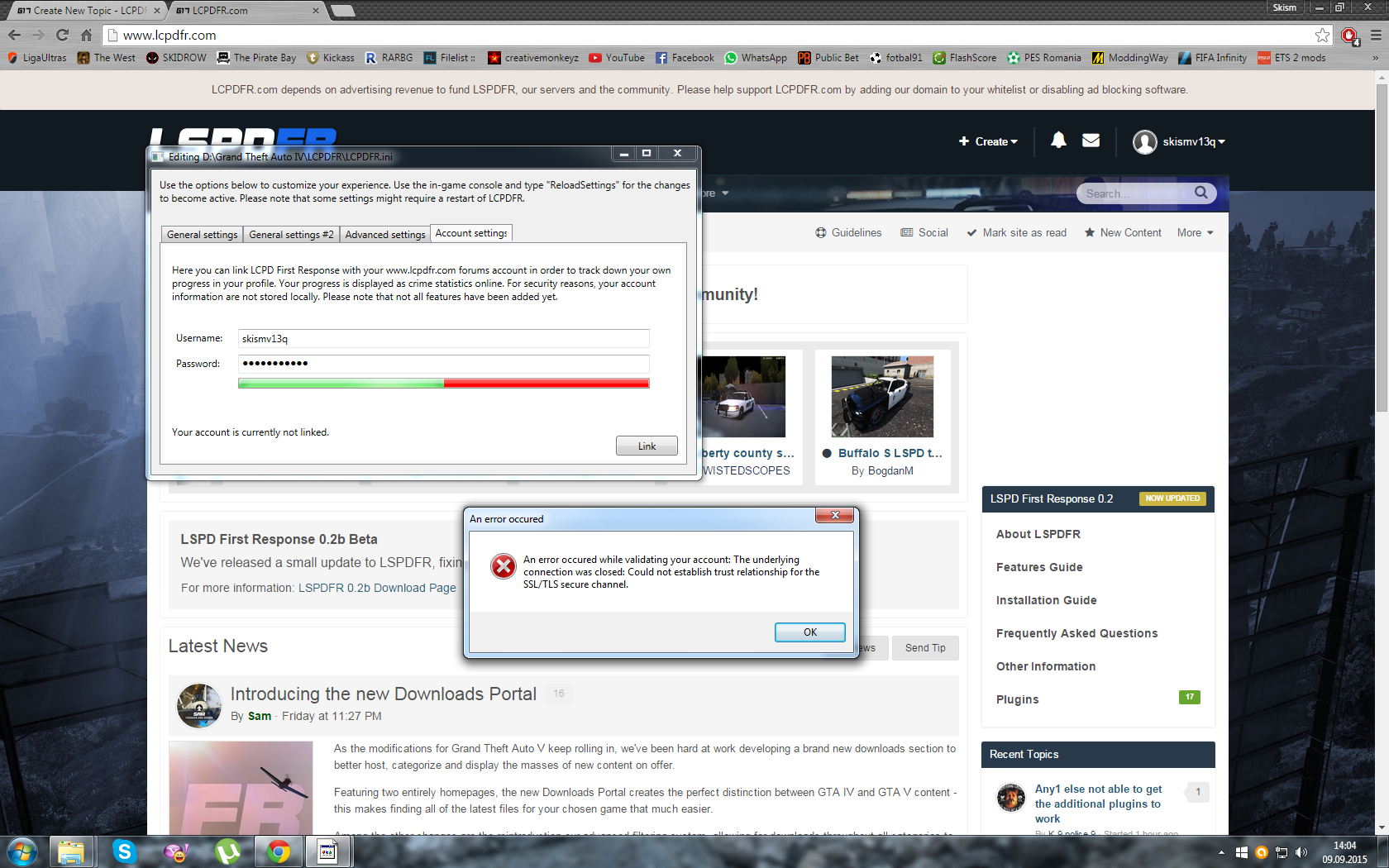Open LSPDFR 0.2b Download Page link
The image size is (1389, 868).
377,588
